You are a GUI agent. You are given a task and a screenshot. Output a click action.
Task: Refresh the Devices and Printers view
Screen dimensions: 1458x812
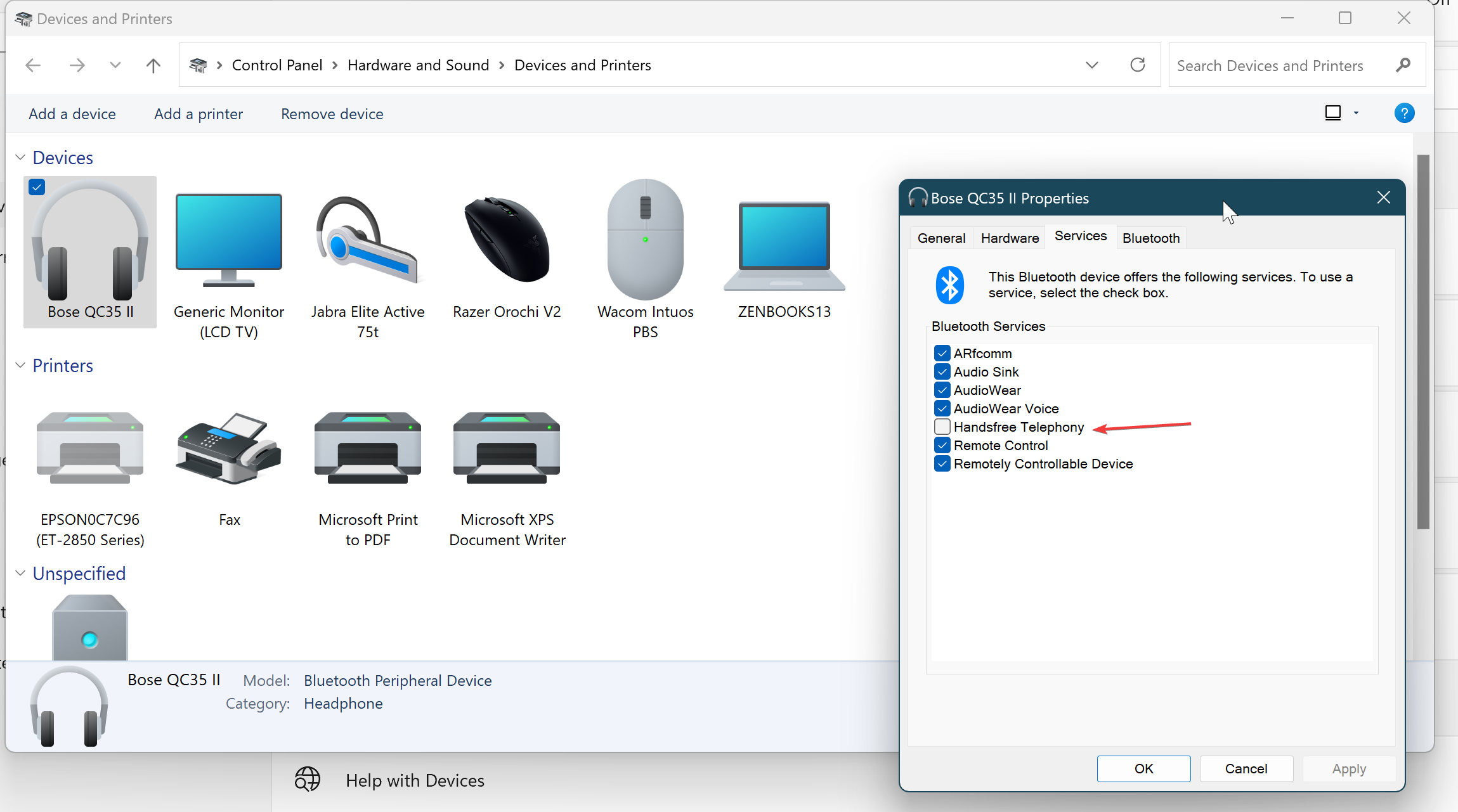click(1138, 65)
